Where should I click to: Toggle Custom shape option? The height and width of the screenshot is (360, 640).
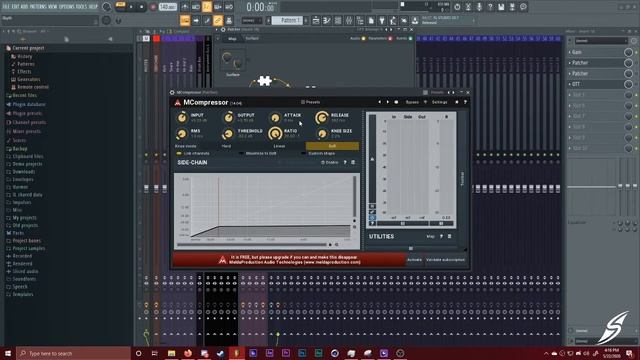pos(318,153)
